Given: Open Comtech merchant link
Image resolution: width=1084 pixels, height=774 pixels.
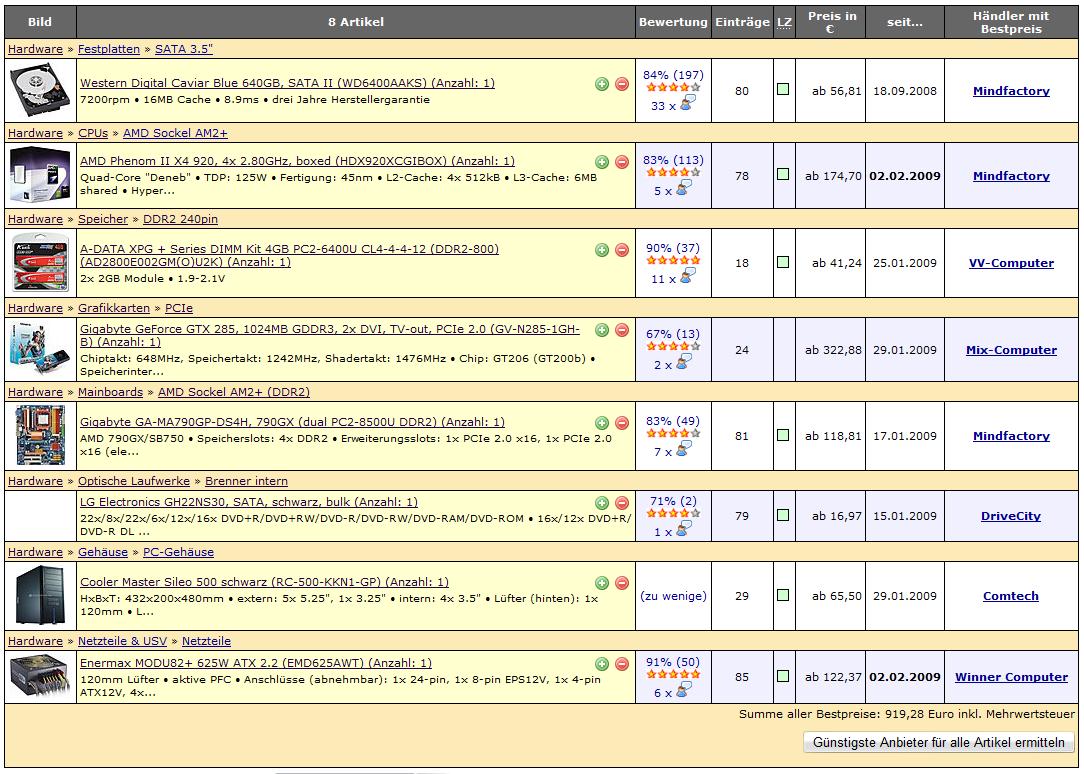Looking at the screenshot, I should [x=1011, y=596].
